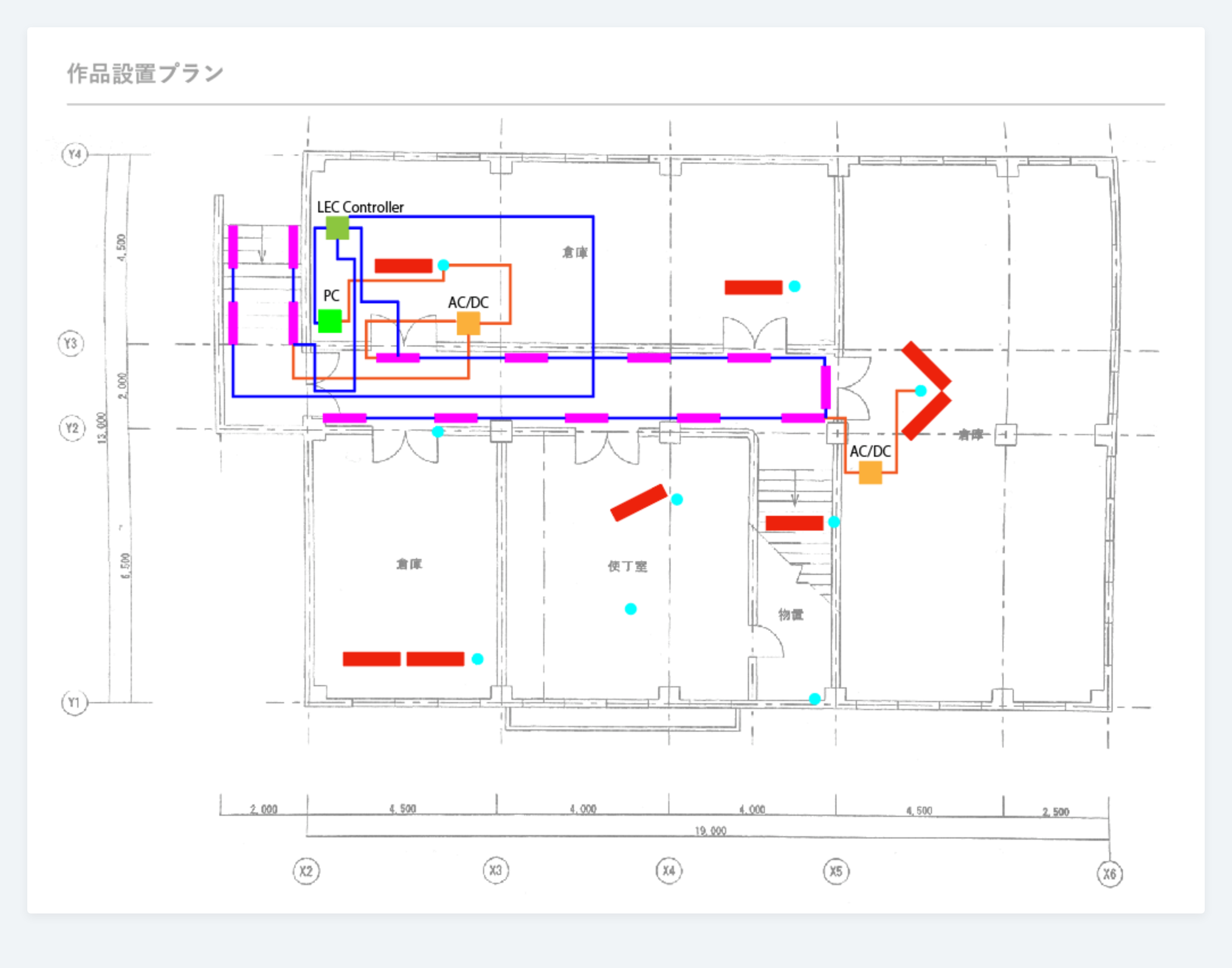Click the vertical magenta segment near X5 doors
Viewport: 1232px width, 968px height.
click(826, 387)
